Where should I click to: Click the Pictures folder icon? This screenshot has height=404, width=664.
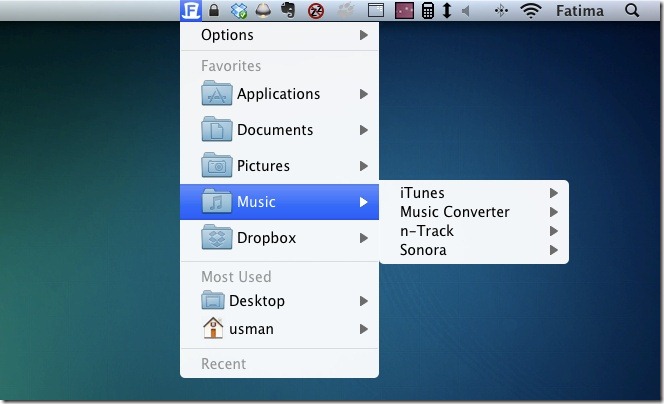(x=217, y=165)
